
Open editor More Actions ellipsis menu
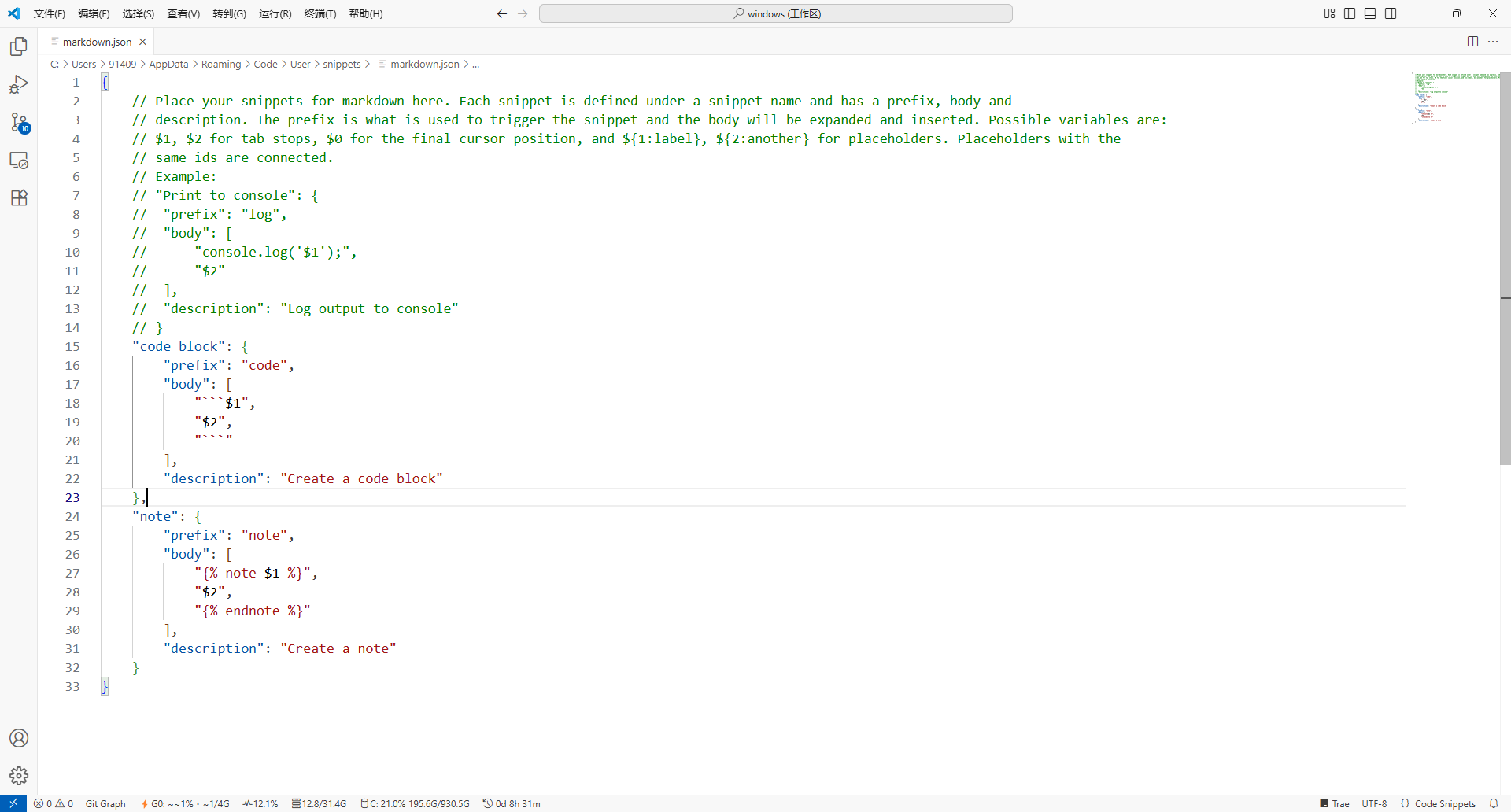1493,42
